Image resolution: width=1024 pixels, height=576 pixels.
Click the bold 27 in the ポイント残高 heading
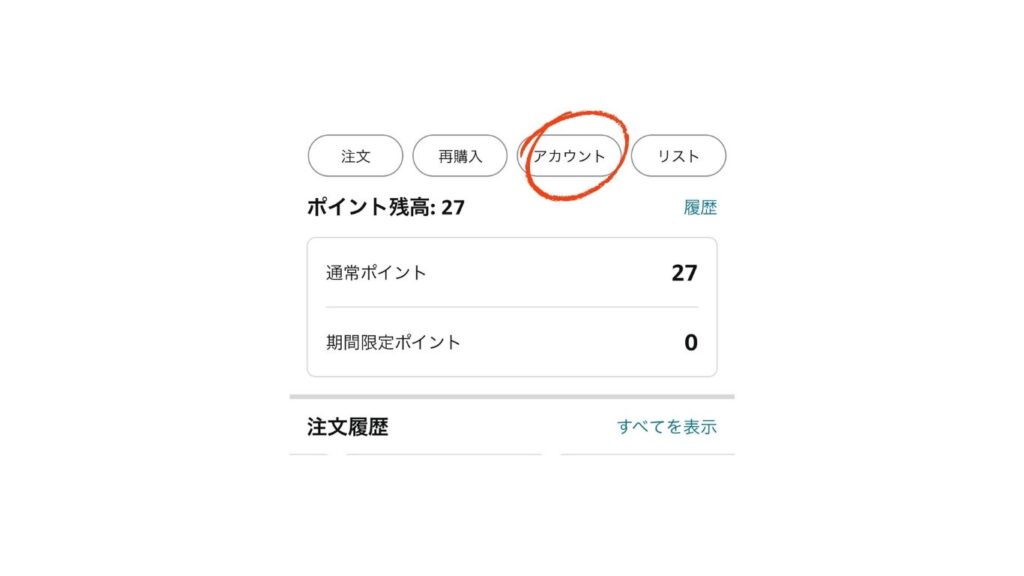[453, 208]
